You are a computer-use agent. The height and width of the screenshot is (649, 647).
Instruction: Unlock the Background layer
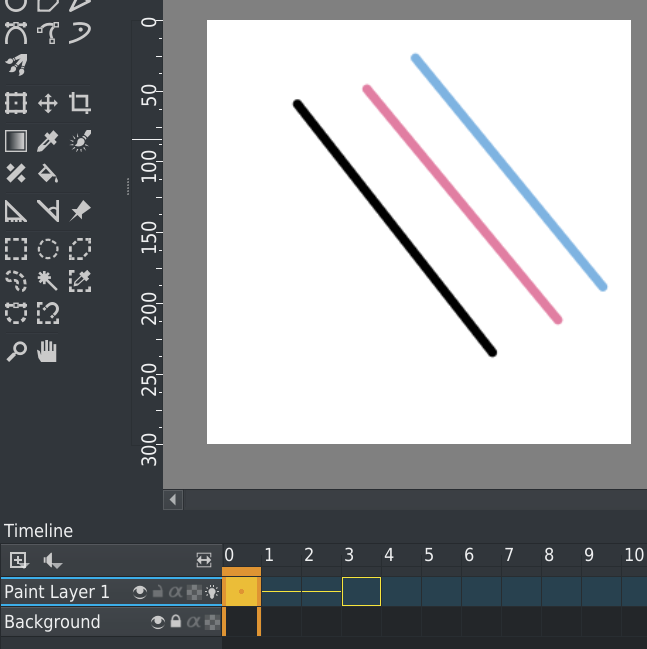[176, 621]
